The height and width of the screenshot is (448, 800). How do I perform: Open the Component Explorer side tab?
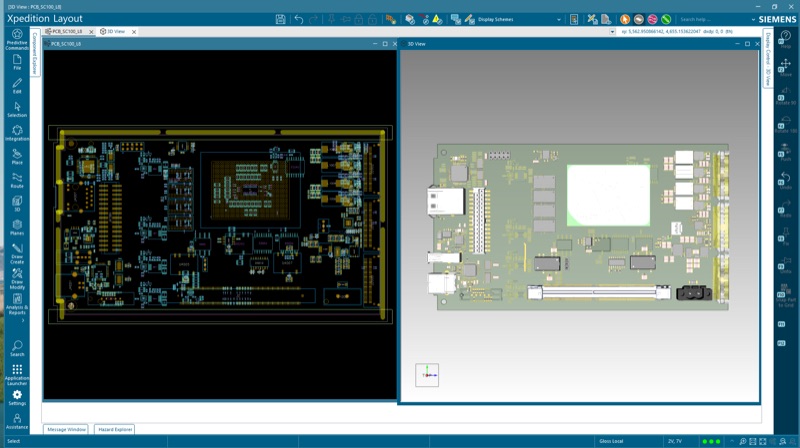tap(35, 54)
